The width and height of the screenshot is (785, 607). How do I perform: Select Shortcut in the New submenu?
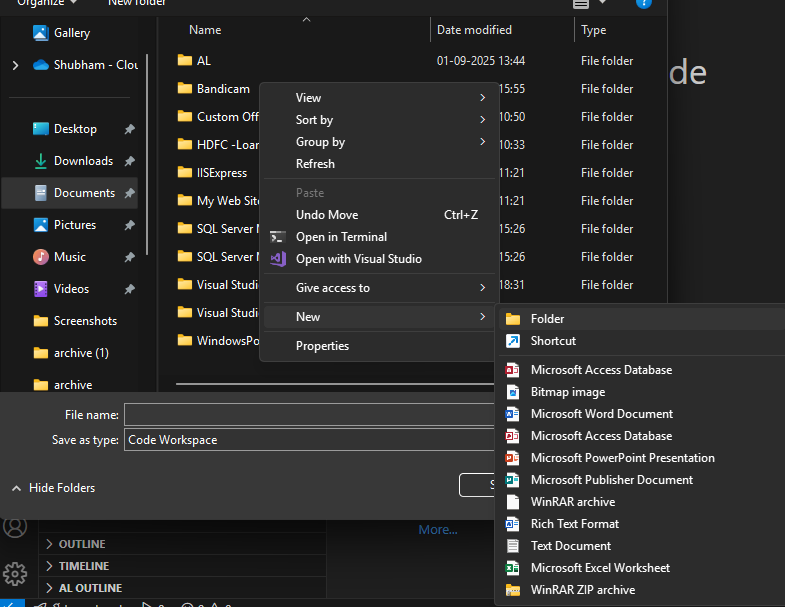(553, 341)
